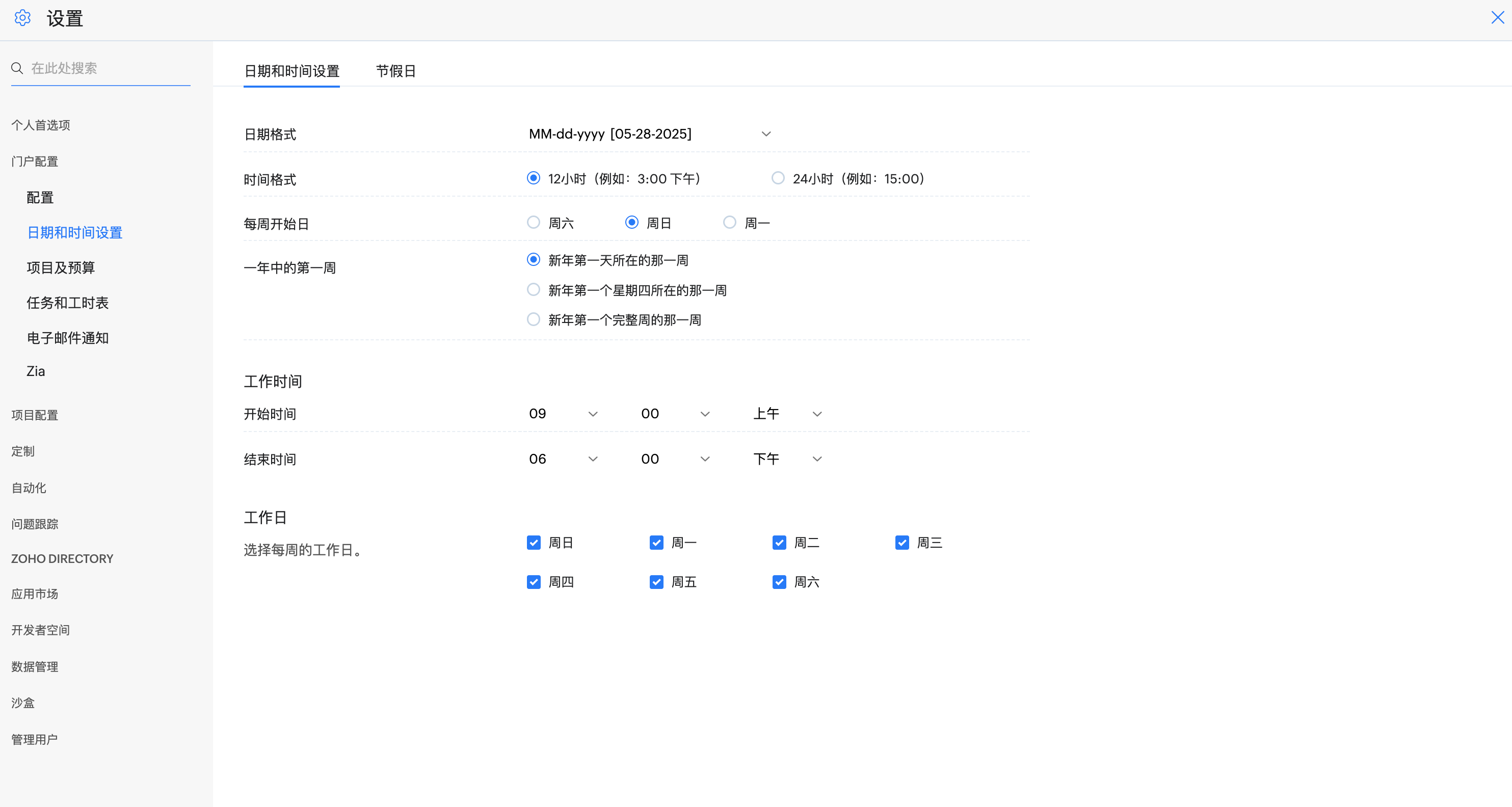Screen dimensions: 1512x807
Task: Expand the 自动化 sidebar section
Action: pyautogui.click(x=29, y=488)
